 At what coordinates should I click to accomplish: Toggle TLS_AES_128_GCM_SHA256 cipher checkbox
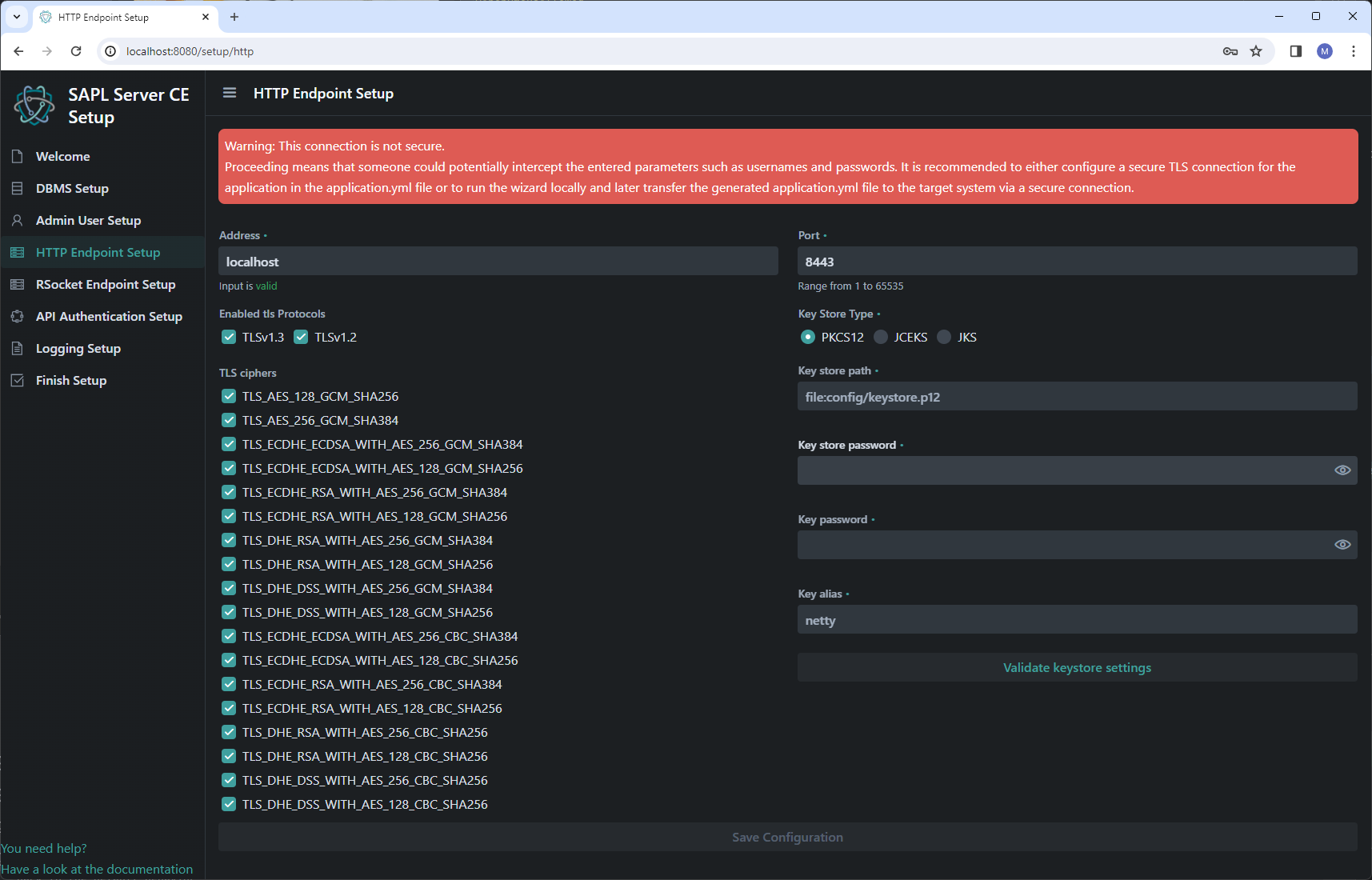tap(229, 396)
